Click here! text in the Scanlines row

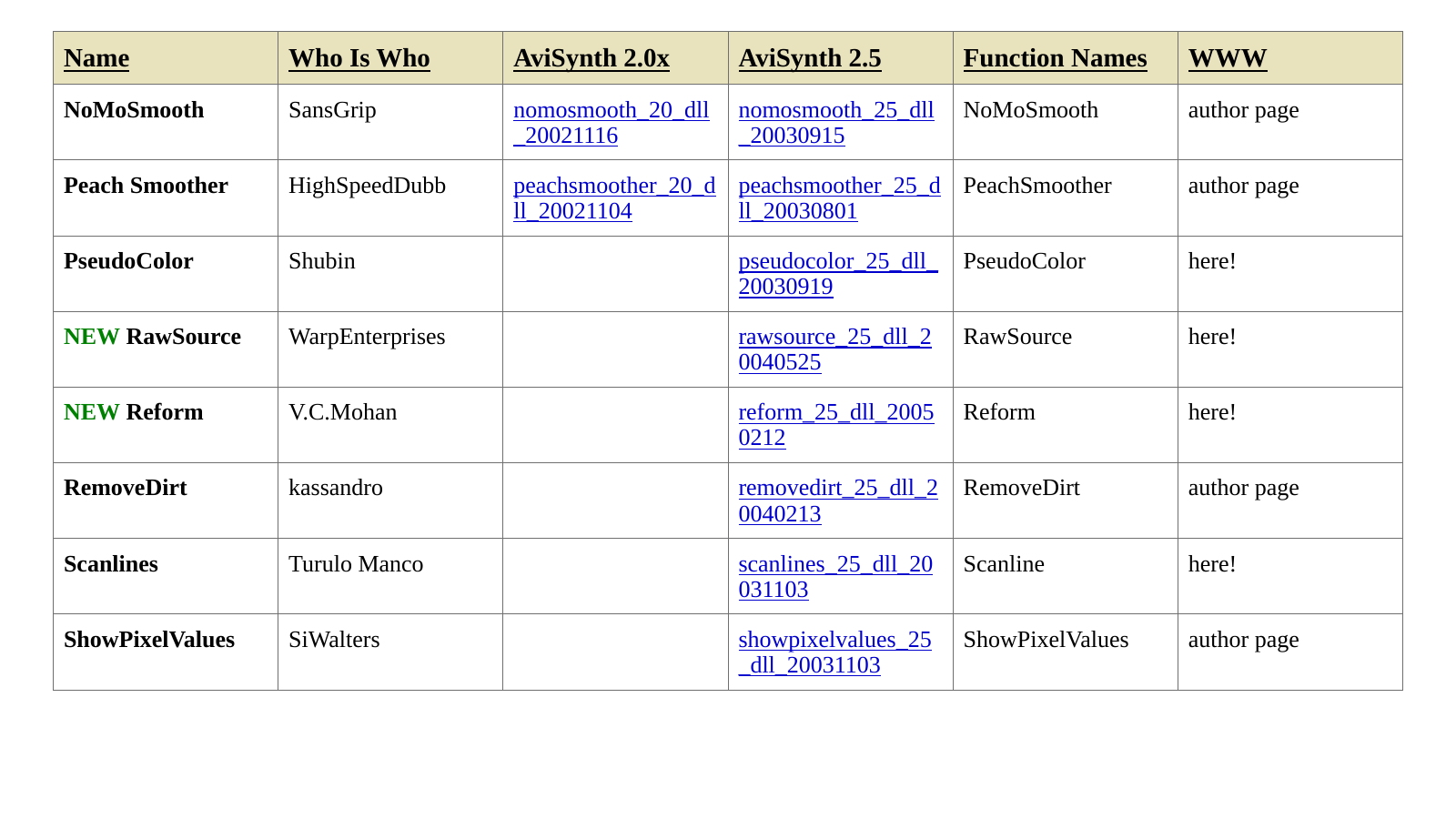click(x=1212, y=564)
